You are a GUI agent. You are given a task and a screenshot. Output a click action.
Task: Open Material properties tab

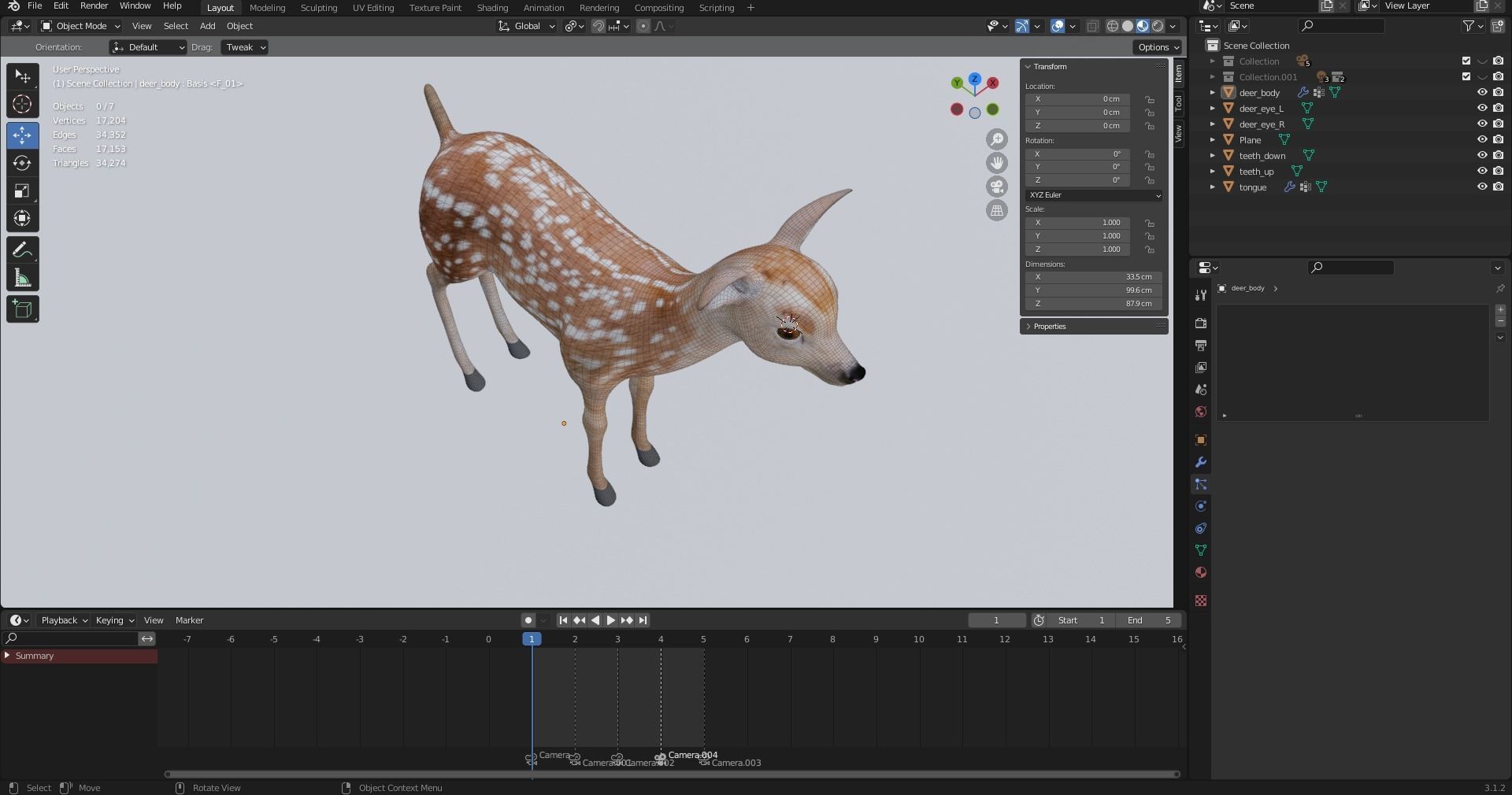[x=1201, y=572]
